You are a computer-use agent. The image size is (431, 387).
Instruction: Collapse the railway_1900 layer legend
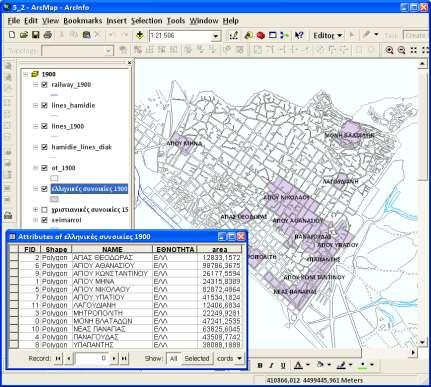pos(35,85)
